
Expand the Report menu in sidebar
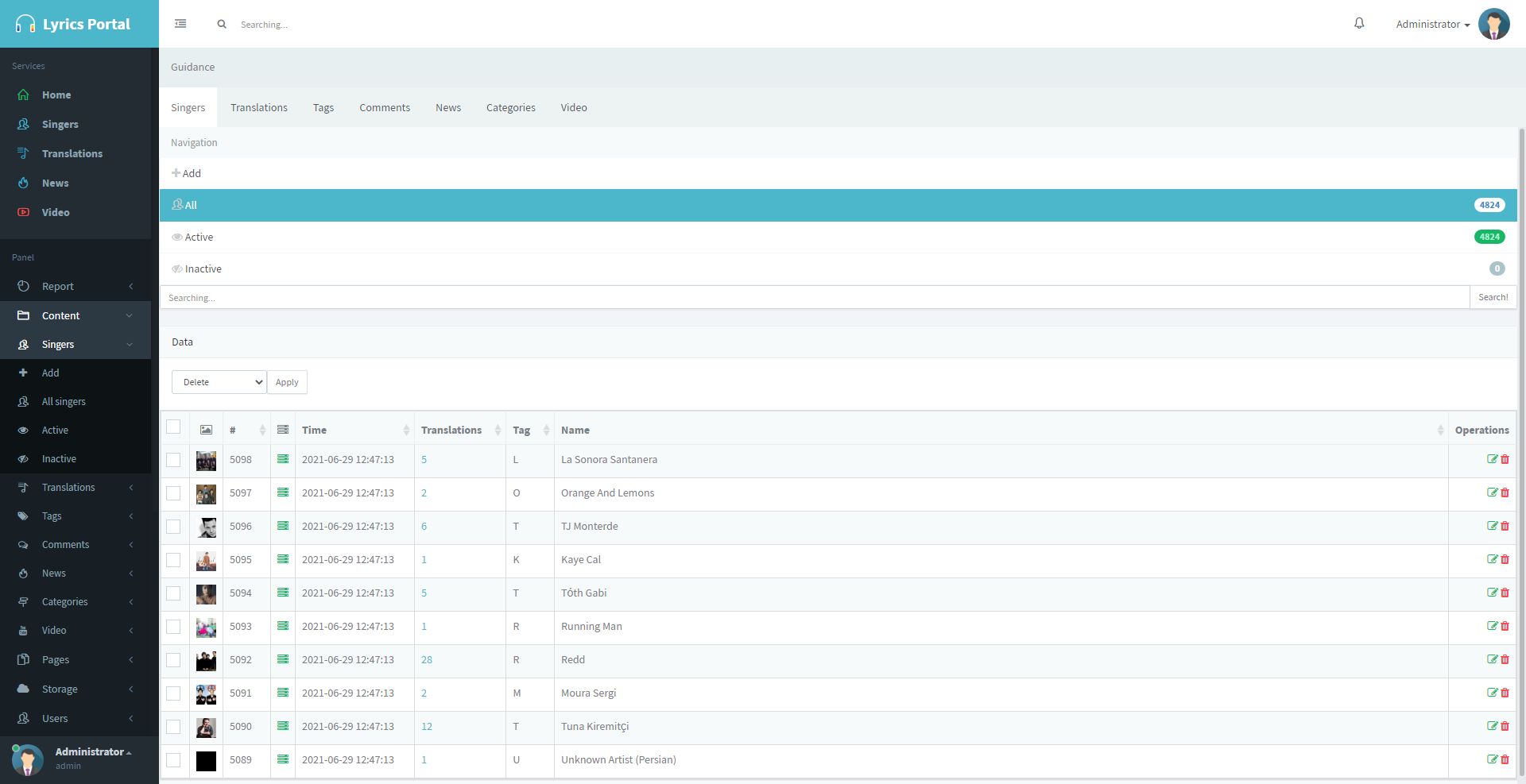[x=76, y=286]
